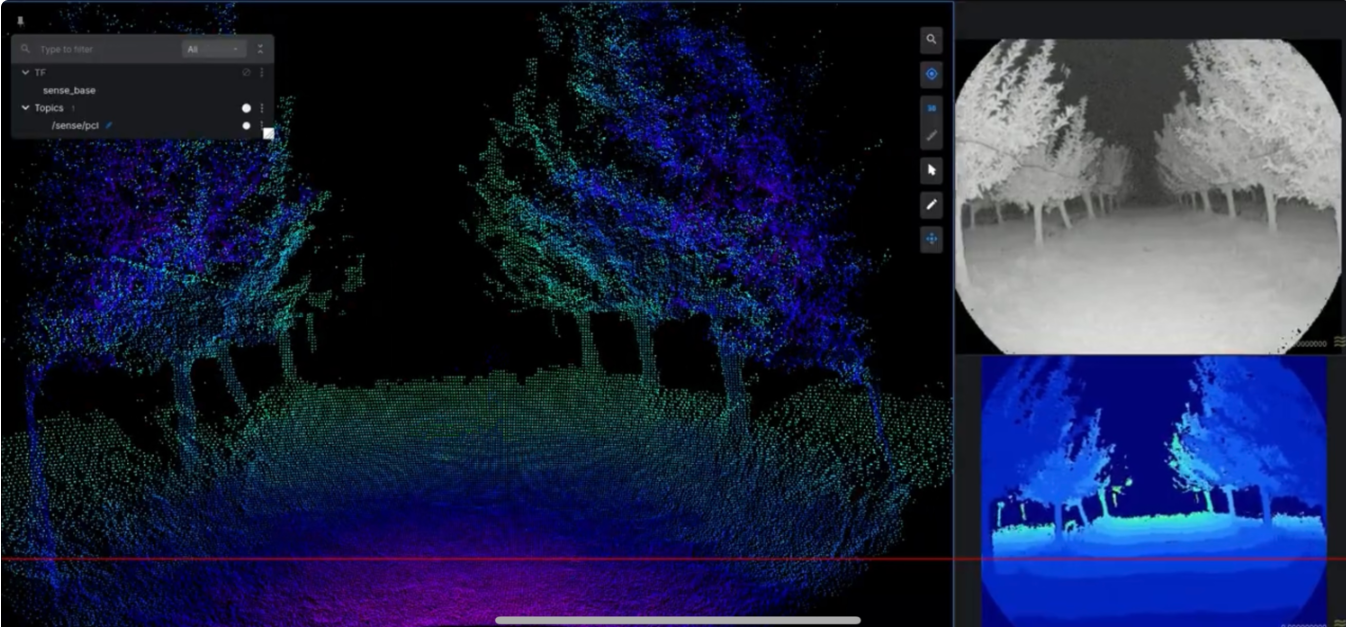Screen dimensions: 1346x627
Task: Toggle visibility of the TF group
Action: tap(246, 73)
